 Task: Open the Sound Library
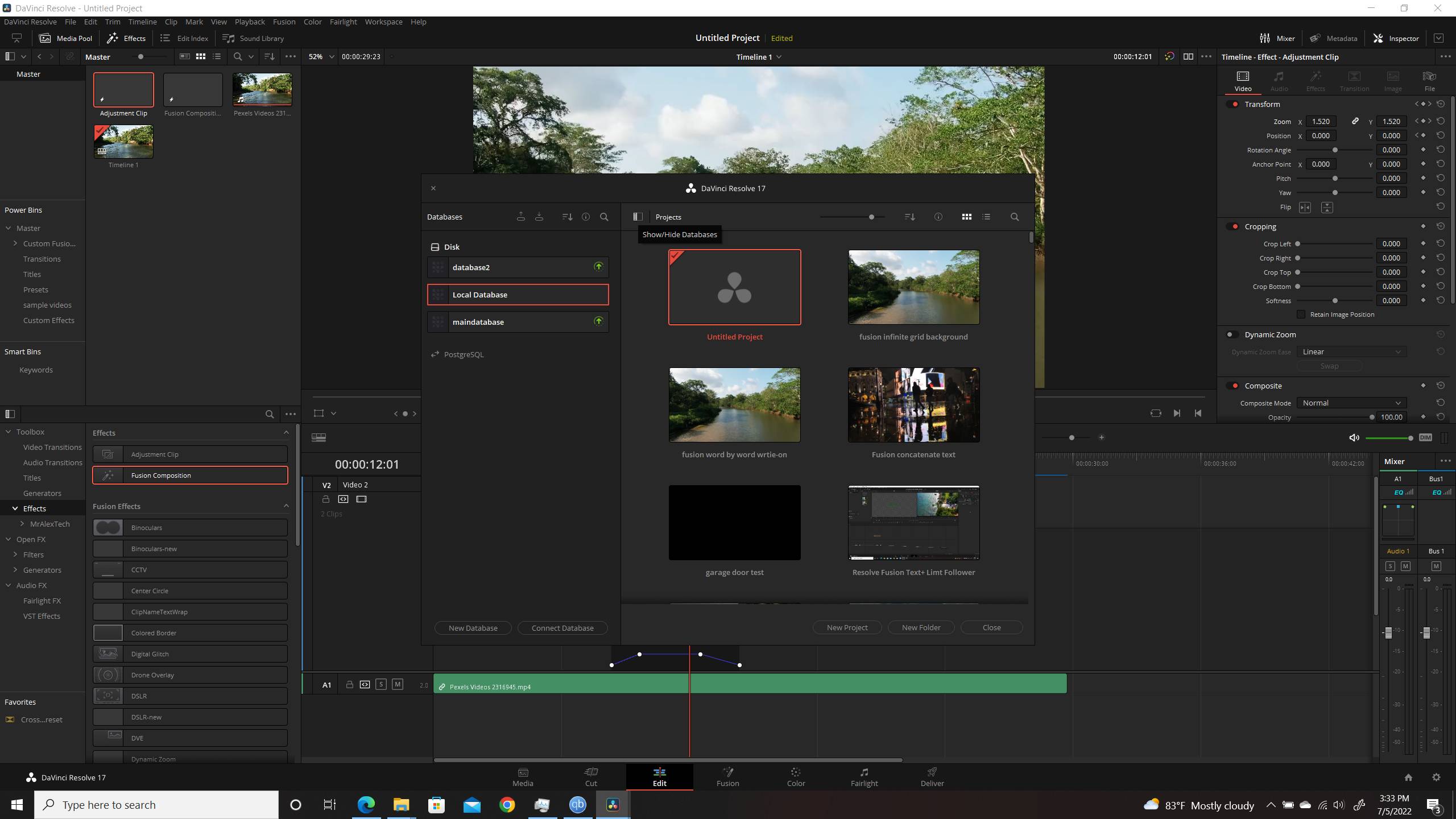click(253, 38)
